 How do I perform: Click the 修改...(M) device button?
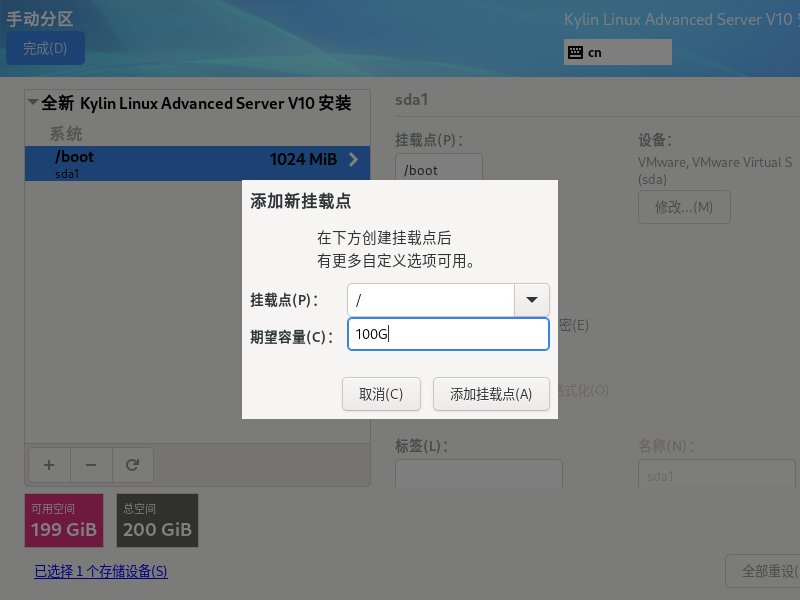(x=684, y=207)
